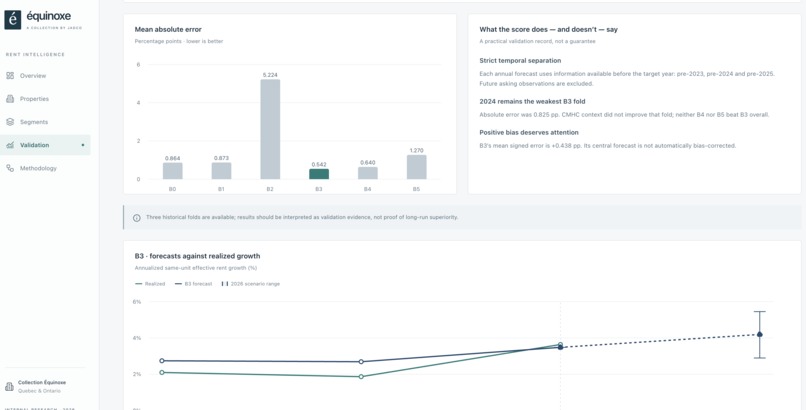Select the Methodology icon
The height and width of the screenshot is (410, 806).
10,168
